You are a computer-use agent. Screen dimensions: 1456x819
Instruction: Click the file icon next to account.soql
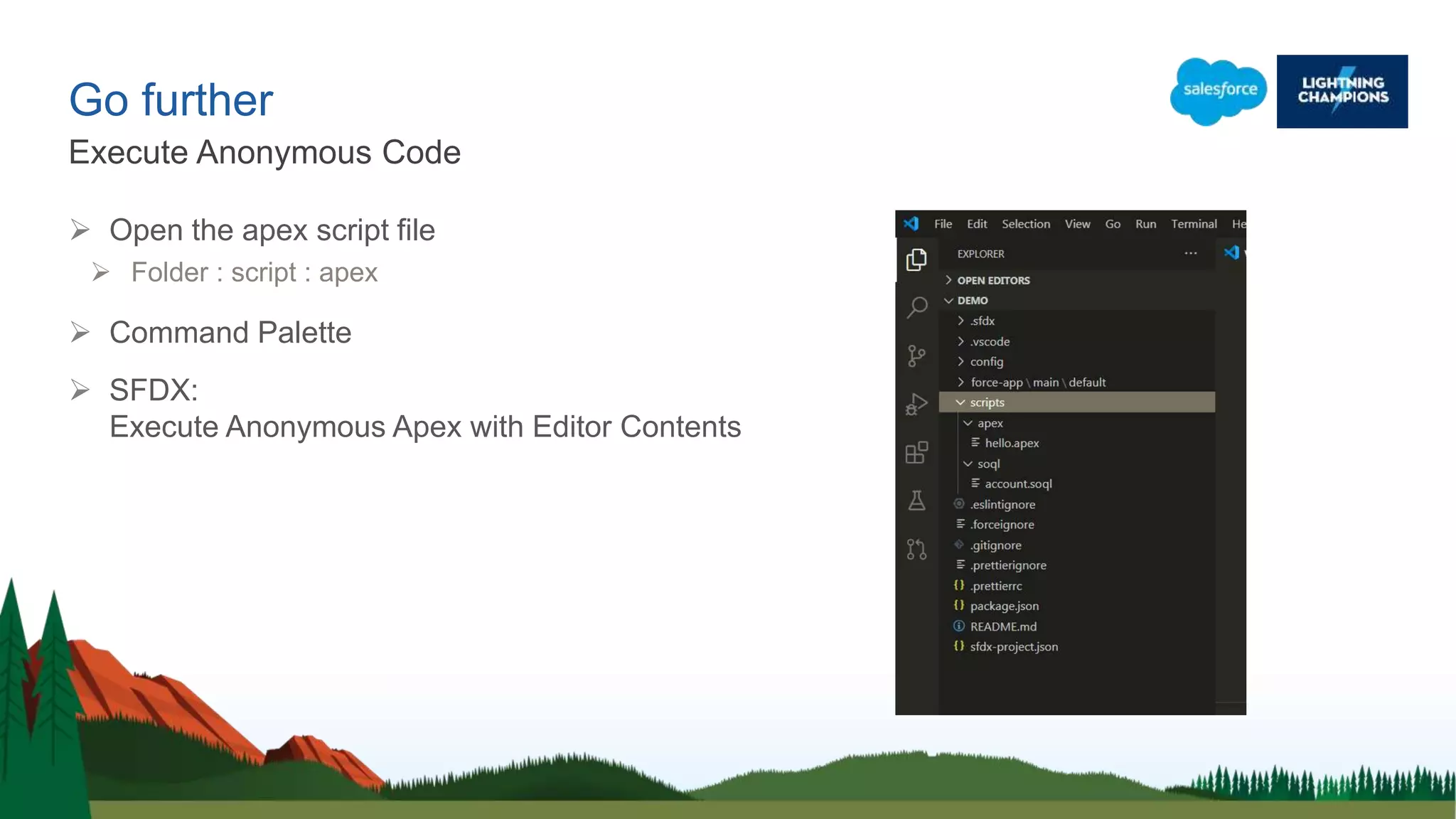(975, 483)
